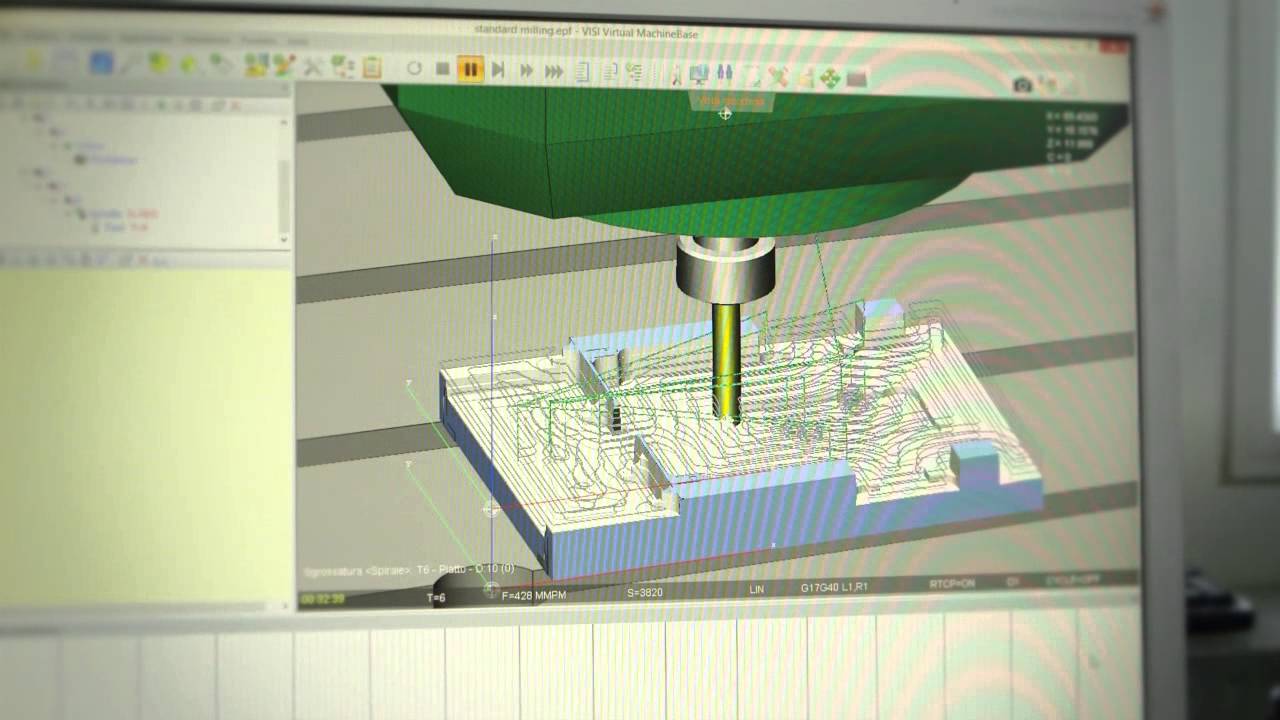Click the down arrow of the tree panel scrollbar
The image size is (1280, 720).
[x=283, y=239]
